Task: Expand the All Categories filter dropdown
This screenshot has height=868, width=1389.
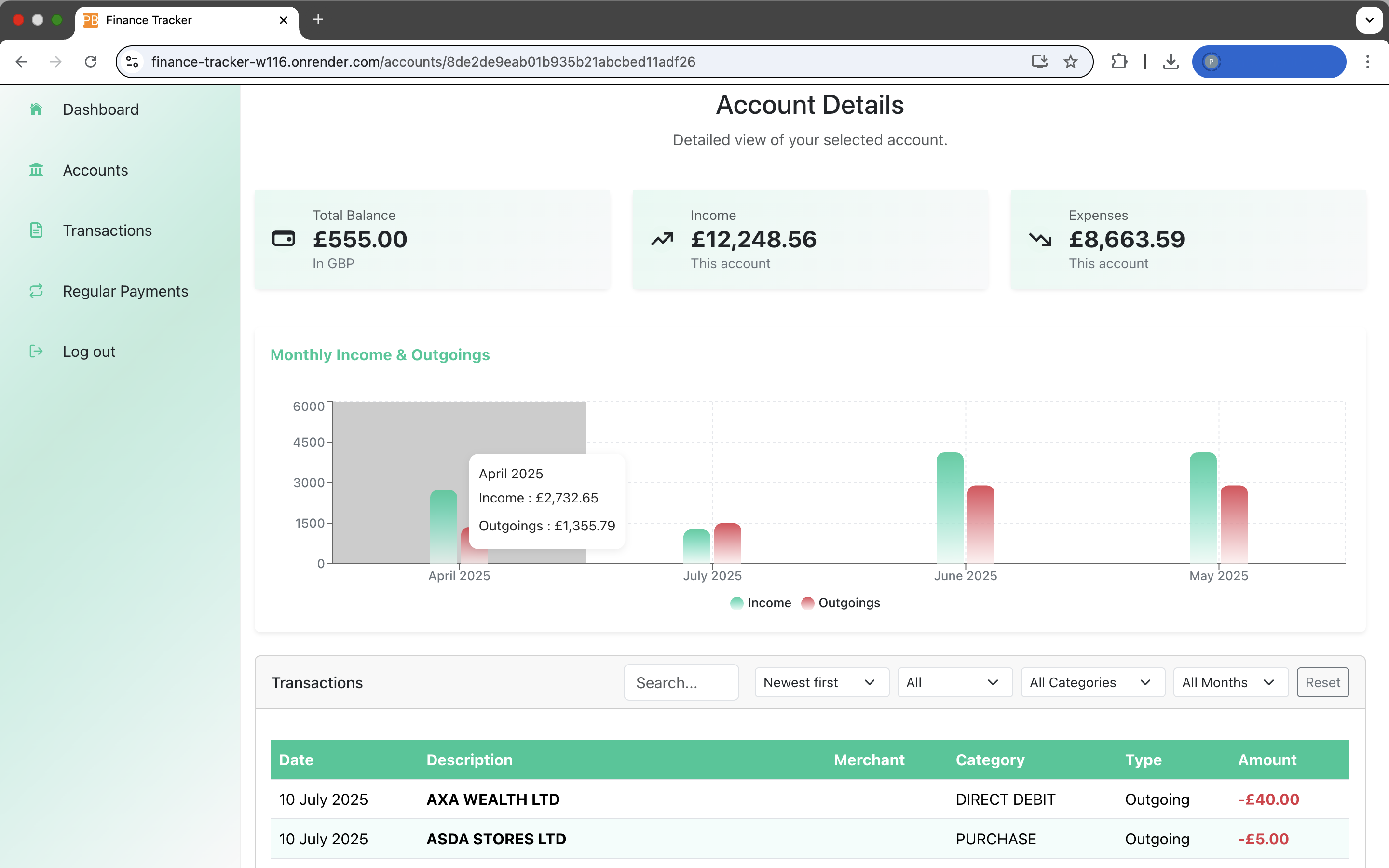Action: coord(1092,682)
